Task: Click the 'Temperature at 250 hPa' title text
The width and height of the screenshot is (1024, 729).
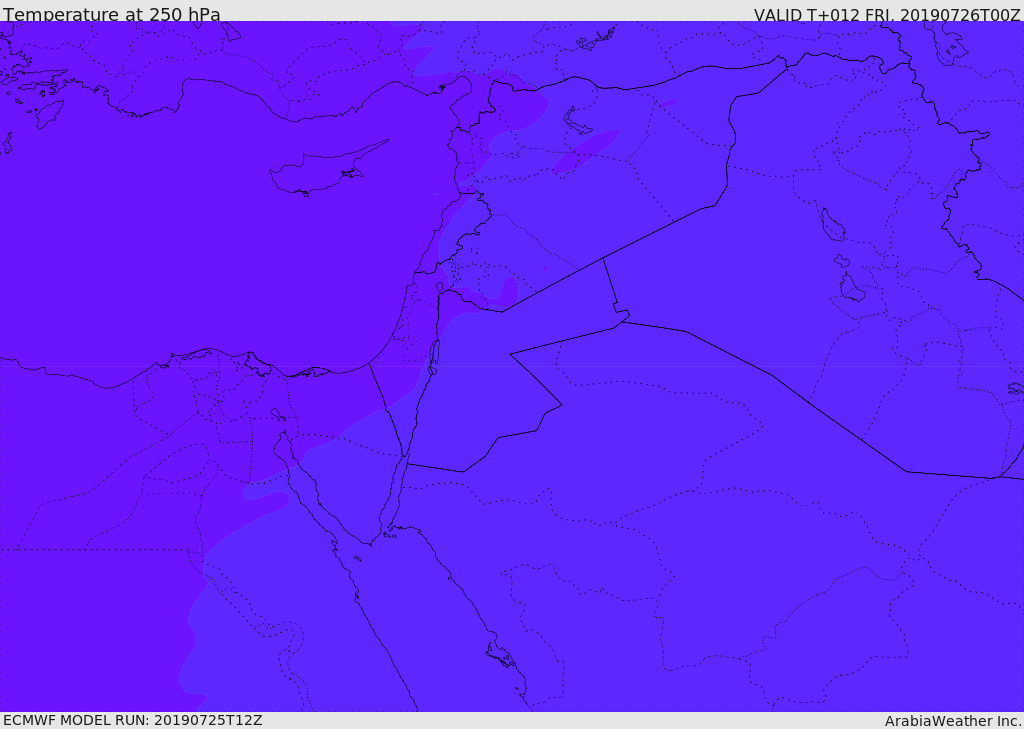Action: [112, 14]
